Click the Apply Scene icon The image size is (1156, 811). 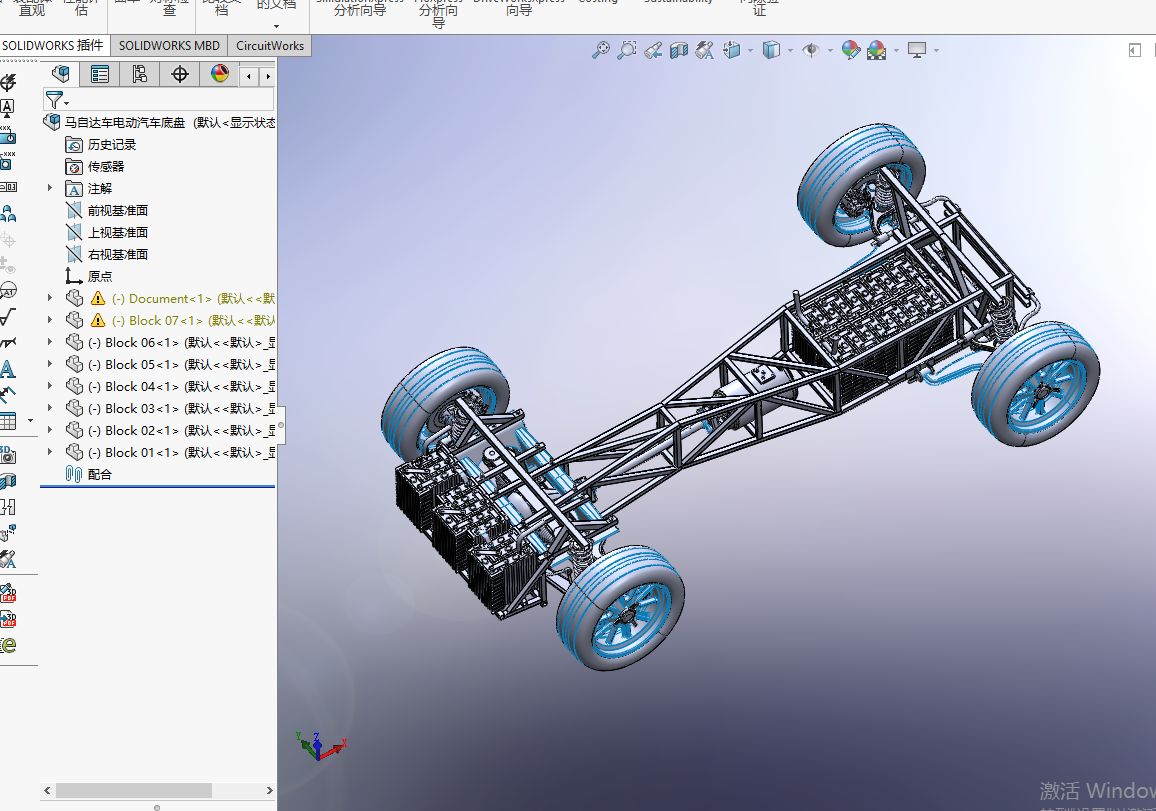[877, 50]
